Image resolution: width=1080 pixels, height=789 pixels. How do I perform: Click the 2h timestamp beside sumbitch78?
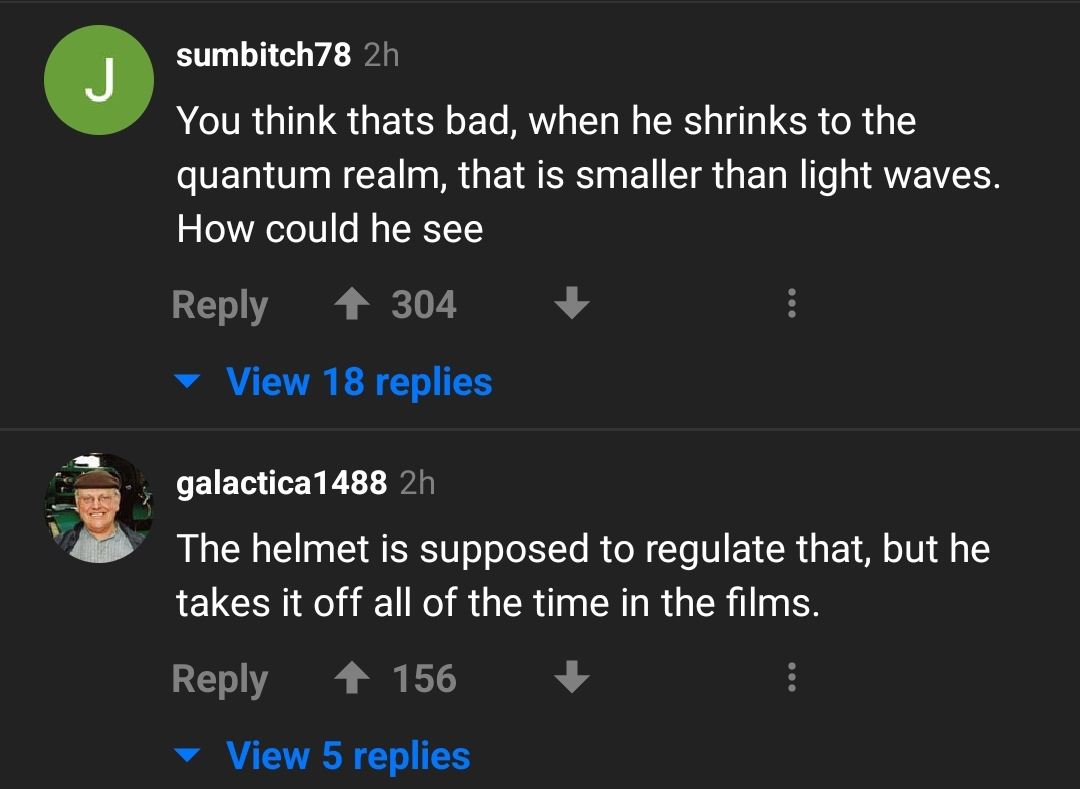point(381,55)
